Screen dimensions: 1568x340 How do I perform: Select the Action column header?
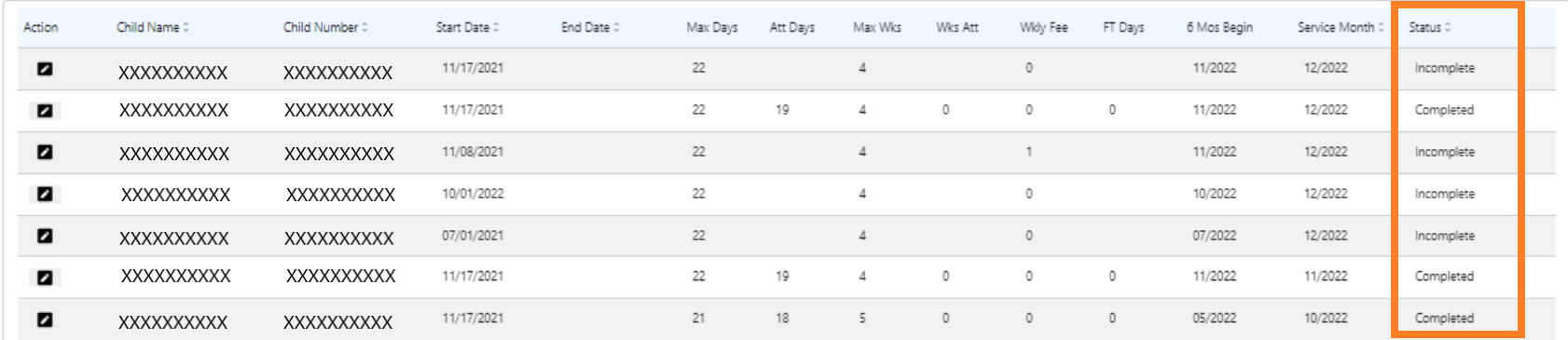[x=40, y=27]
